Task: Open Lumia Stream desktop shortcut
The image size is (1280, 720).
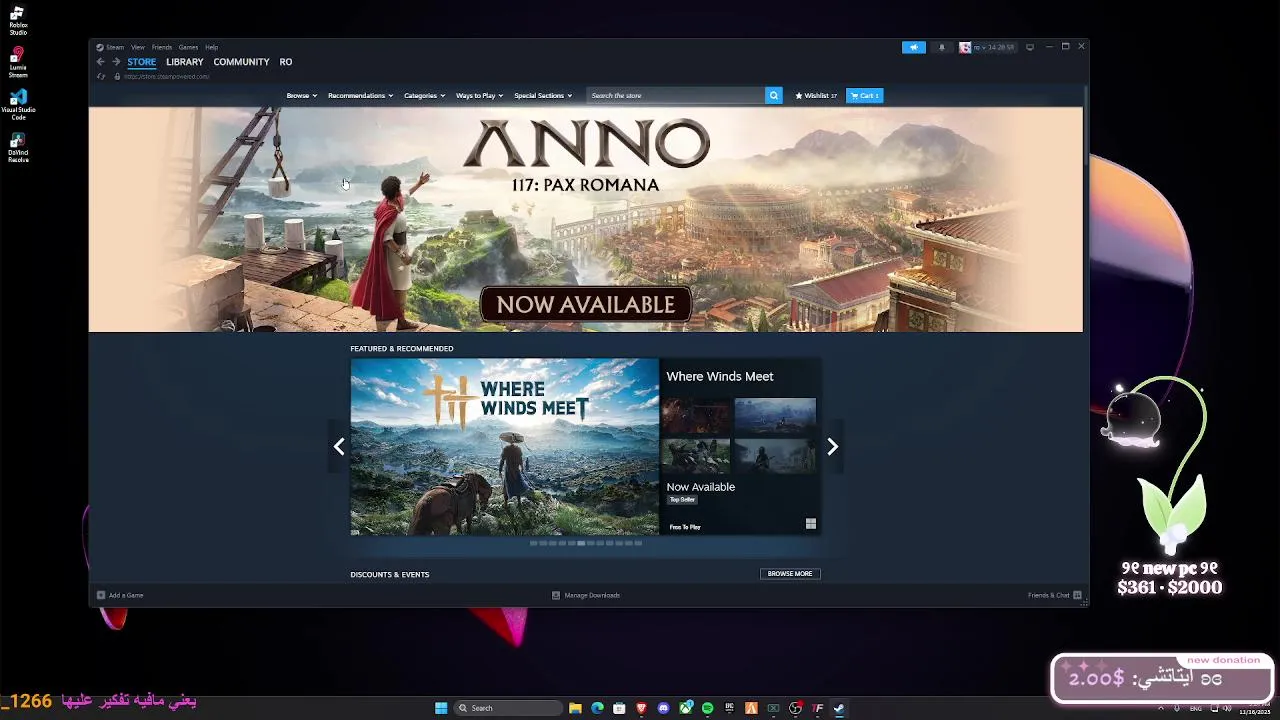Action: click(x=18, y=62)
